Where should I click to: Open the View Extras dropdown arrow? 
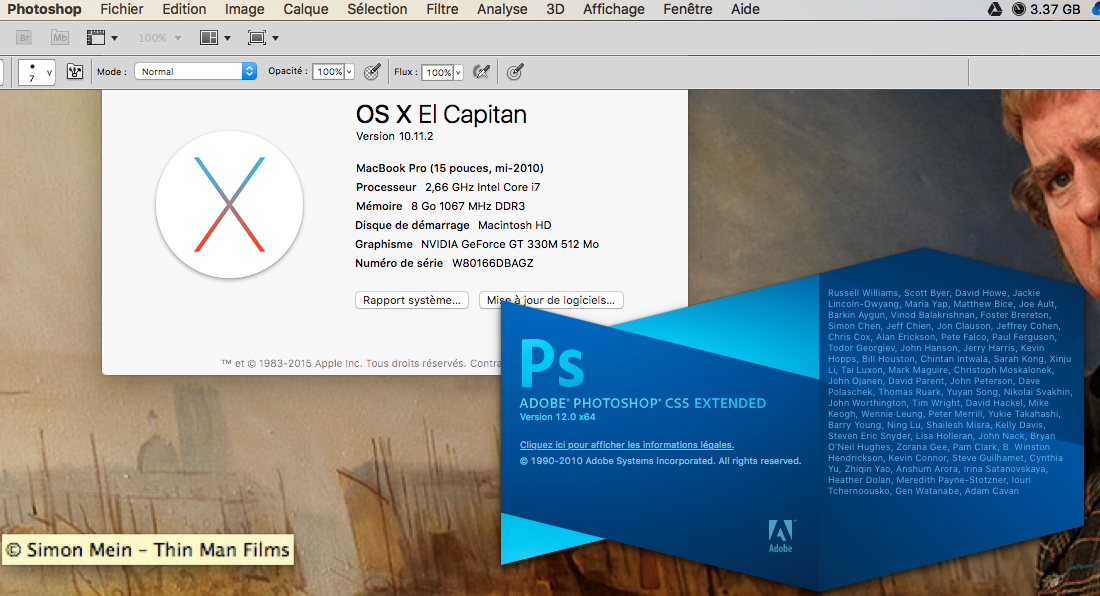tap(114, 39)
